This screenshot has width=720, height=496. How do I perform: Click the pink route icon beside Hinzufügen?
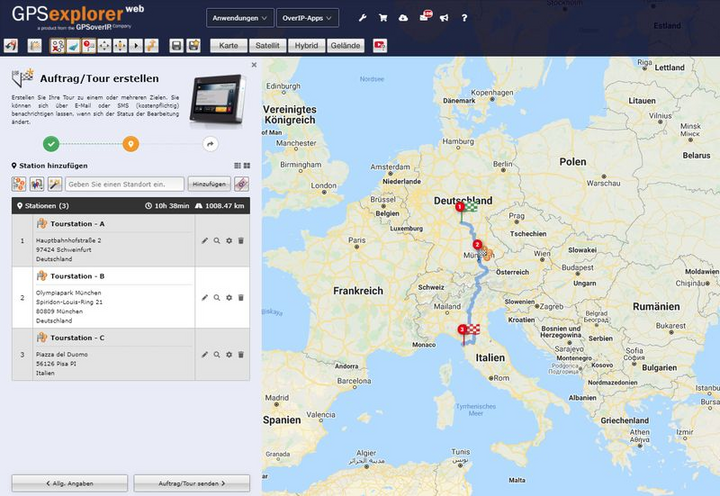click(242, 184)
